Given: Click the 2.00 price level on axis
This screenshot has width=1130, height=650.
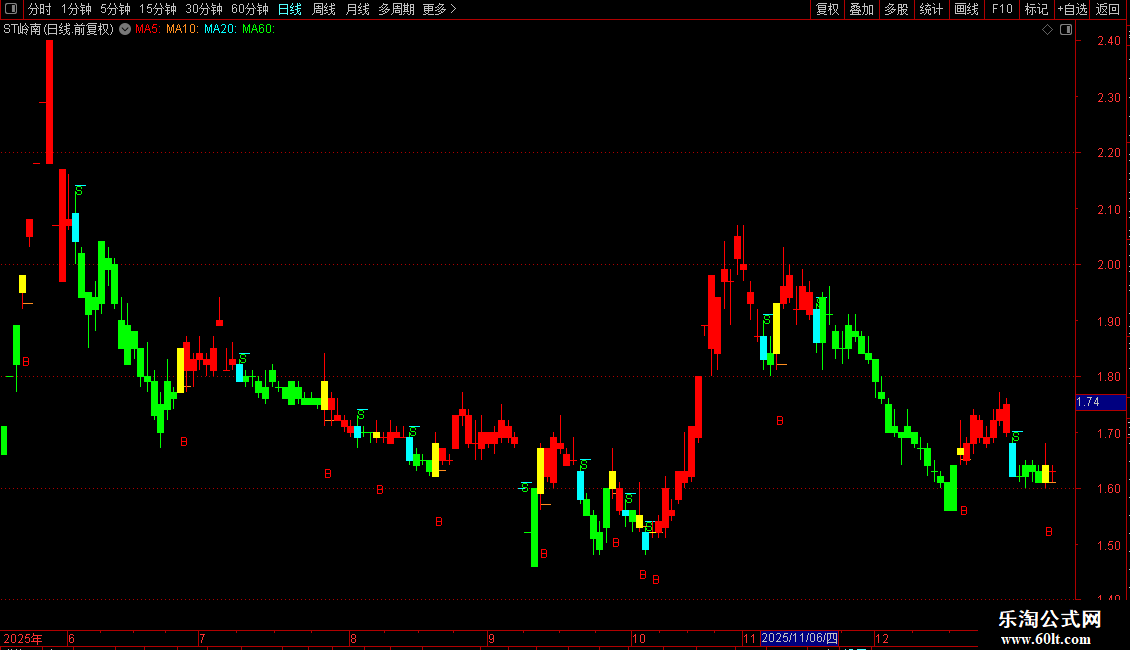Looking at the screenshot, I should tap(1108, 264).
